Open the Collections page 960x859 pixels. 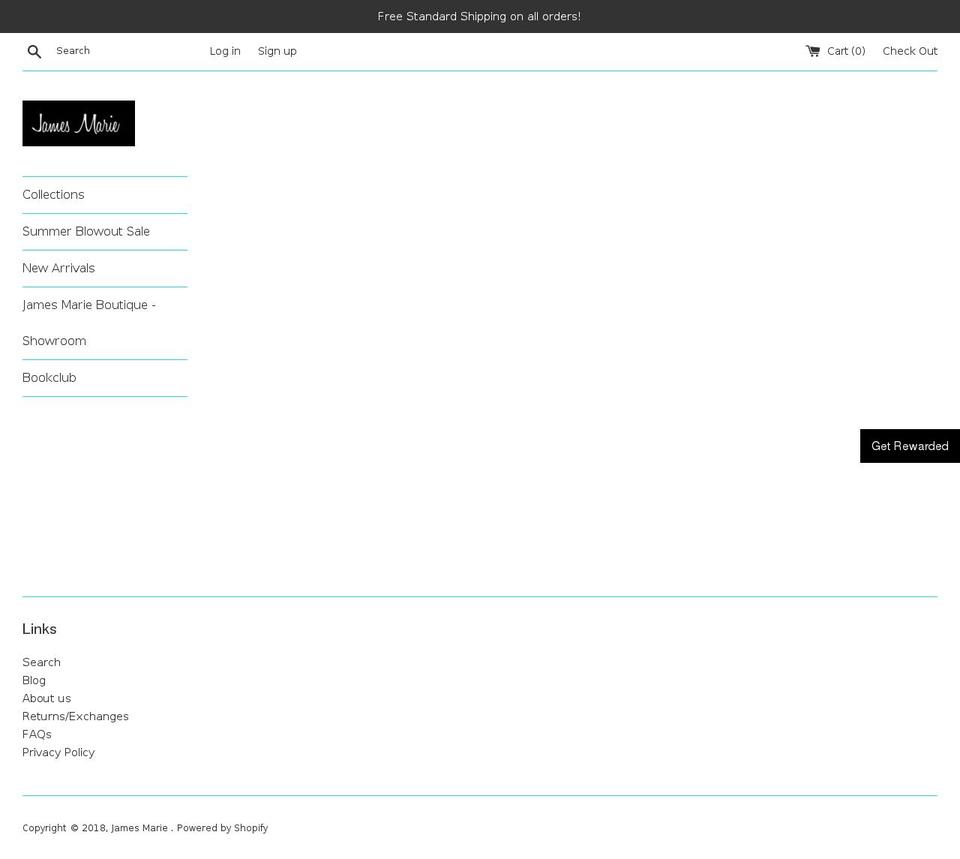53,194
